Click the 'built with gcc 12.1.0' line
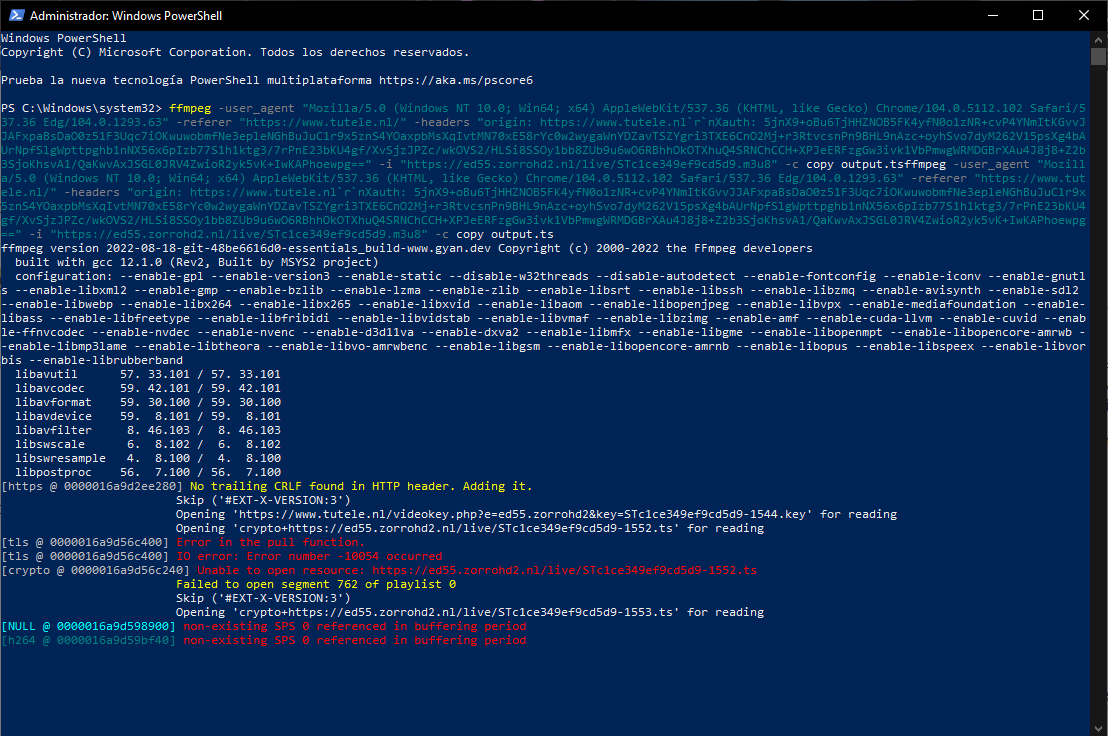 (x=196, y=262)
